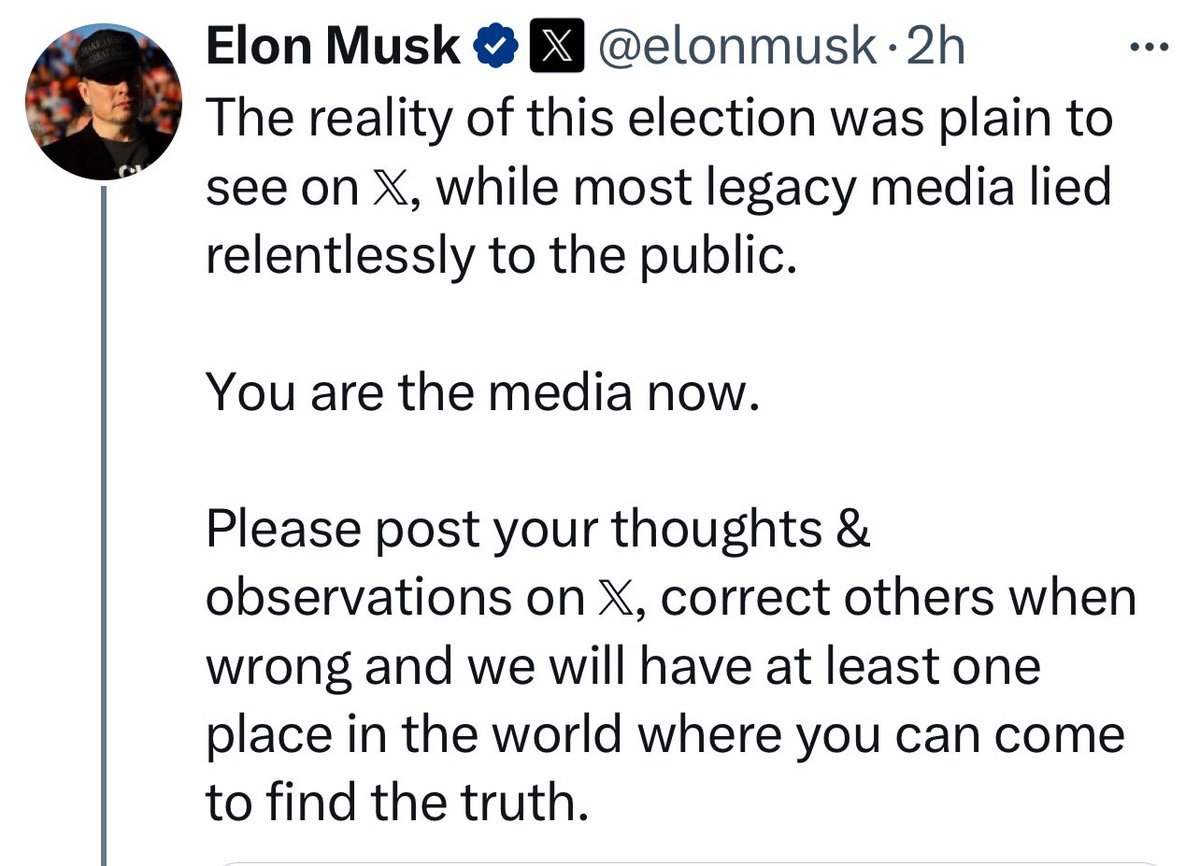Screen dimensions: 1200x866
Task: Click the phrase "correct others when"
Action: pos(900,599)
